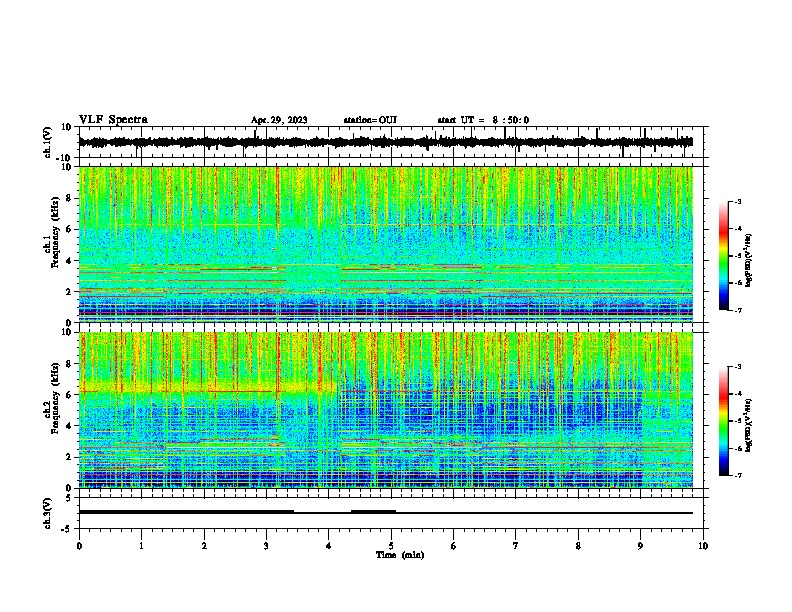Click the 4 kHz tick label on ch.2 frequency axis
This screenshot has width=792, height=612.
(69, 426)
